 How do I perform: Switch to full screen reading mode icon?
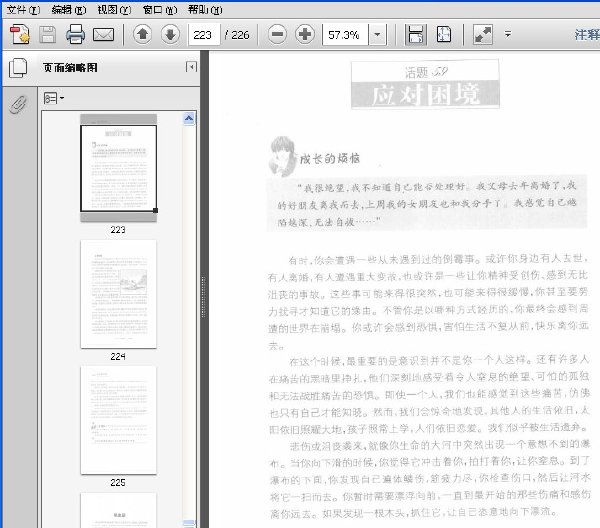click(483, 35)
